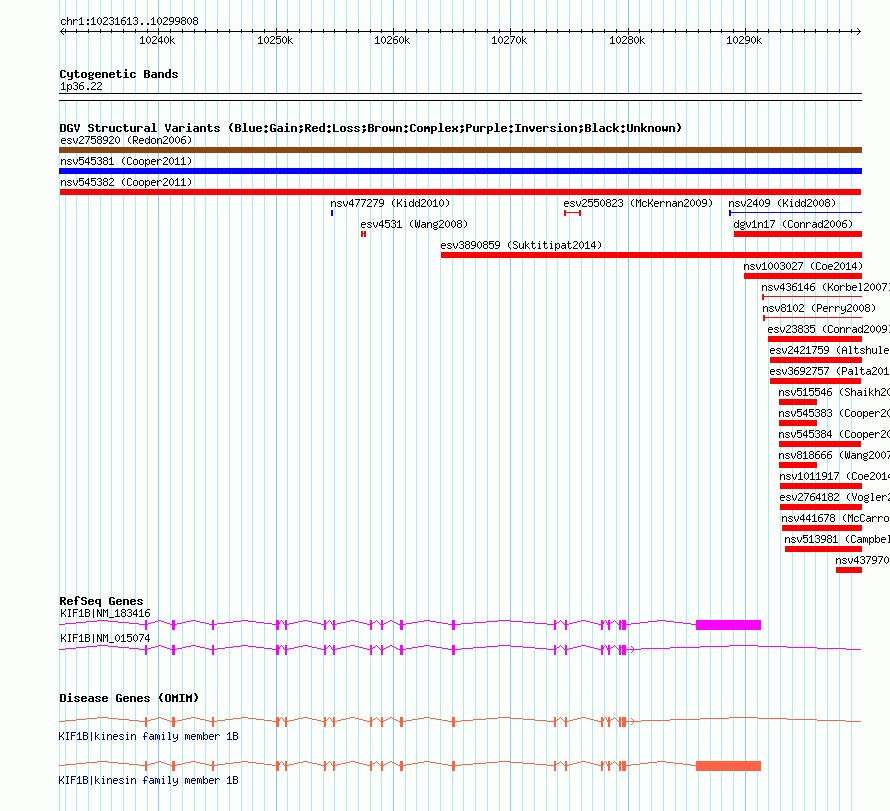
Task: Click the 10280k ruler position label
Action: click(x=627, y=40)
